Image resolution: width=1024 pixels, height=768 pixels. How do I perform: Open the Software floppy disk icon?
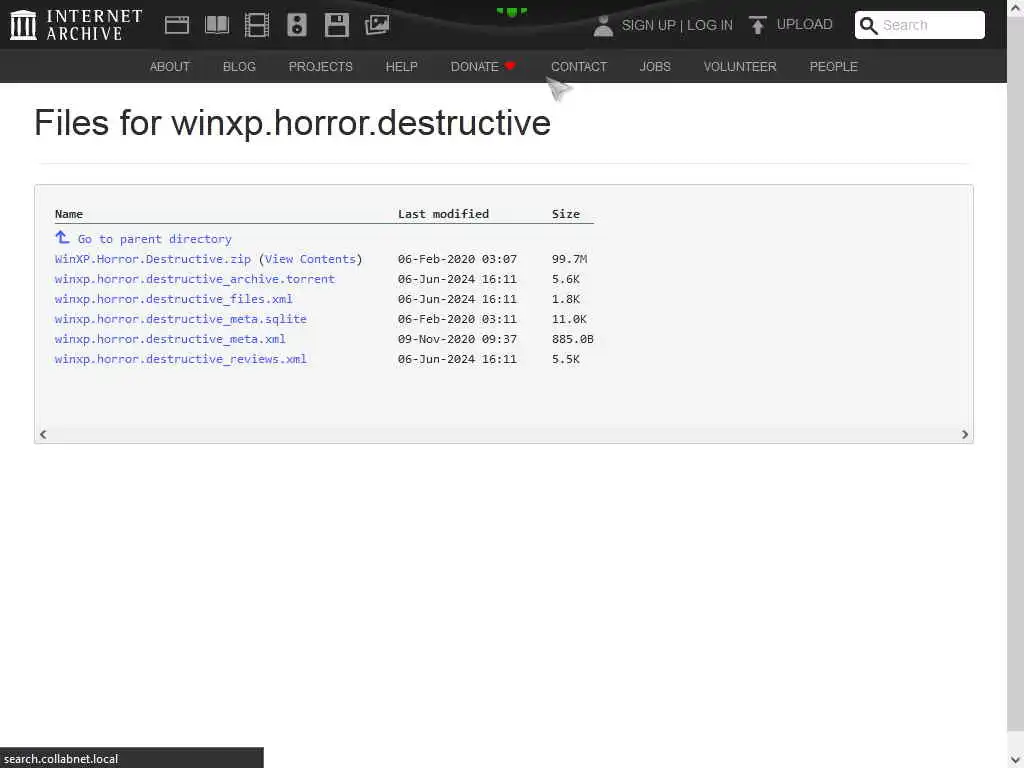[336, 25]
